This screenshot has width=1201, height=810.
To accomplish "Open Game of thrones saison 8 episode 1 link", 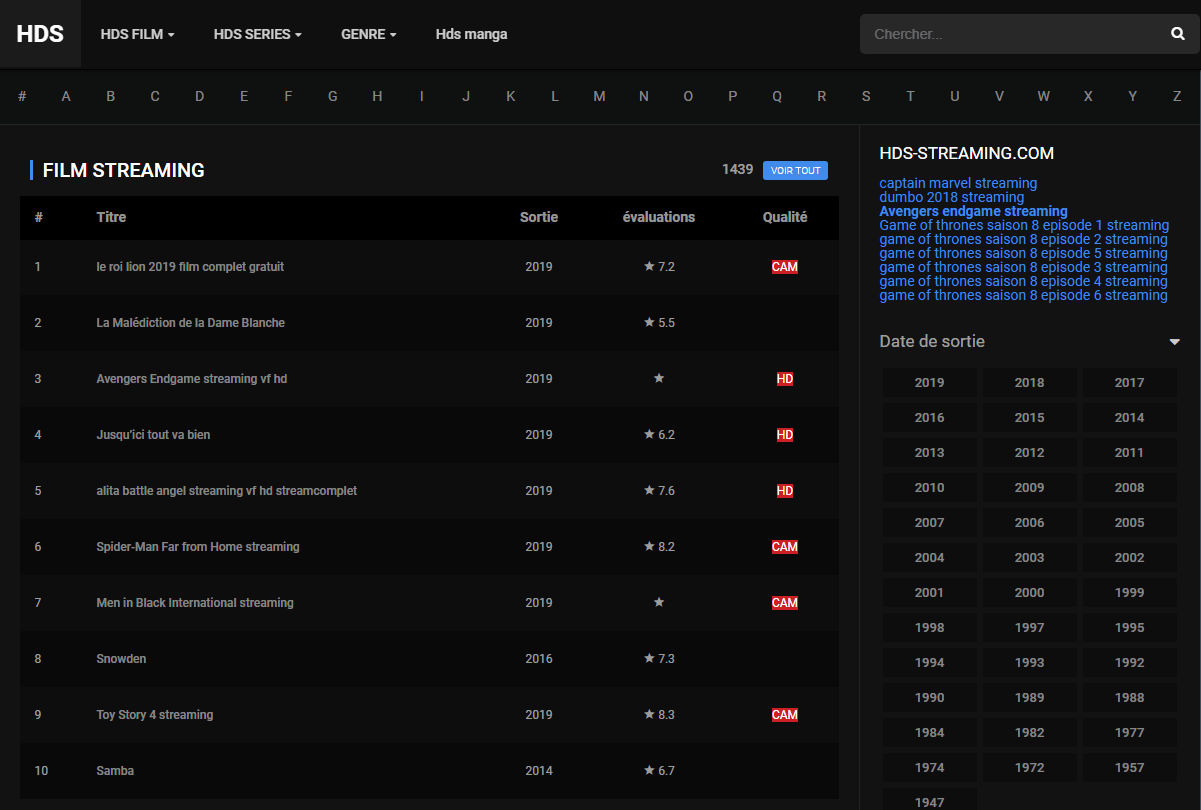I will point(1024,225).
